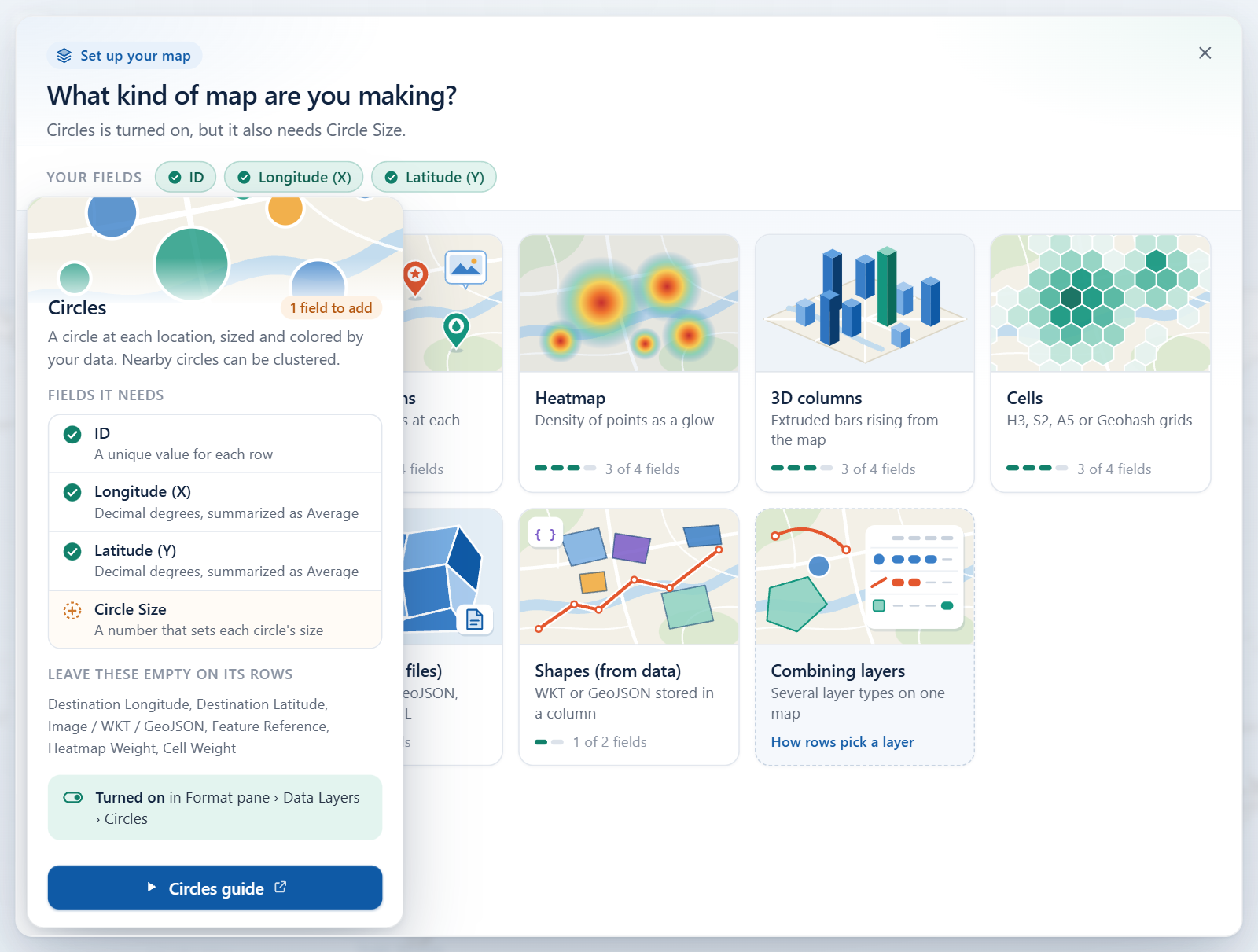The image size is (1258, 952).
Task: Click the 3D columns 3 of 4 fields indicator
Action: pos(843,469)
